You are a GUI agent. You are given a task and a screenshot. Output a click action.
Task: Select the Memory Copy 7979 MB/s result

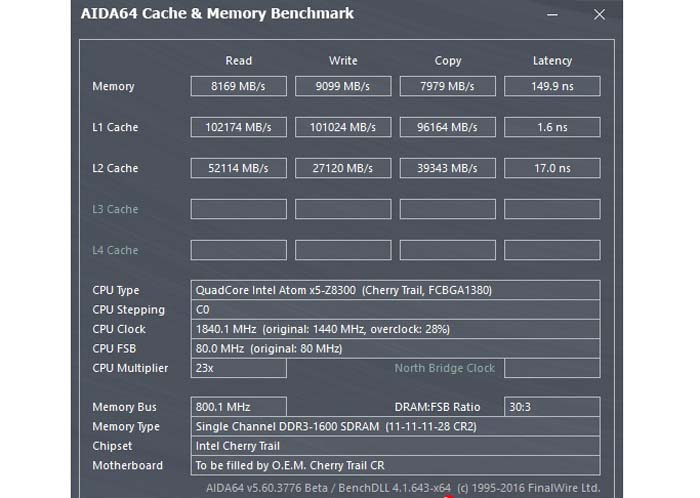coord(447,86)
